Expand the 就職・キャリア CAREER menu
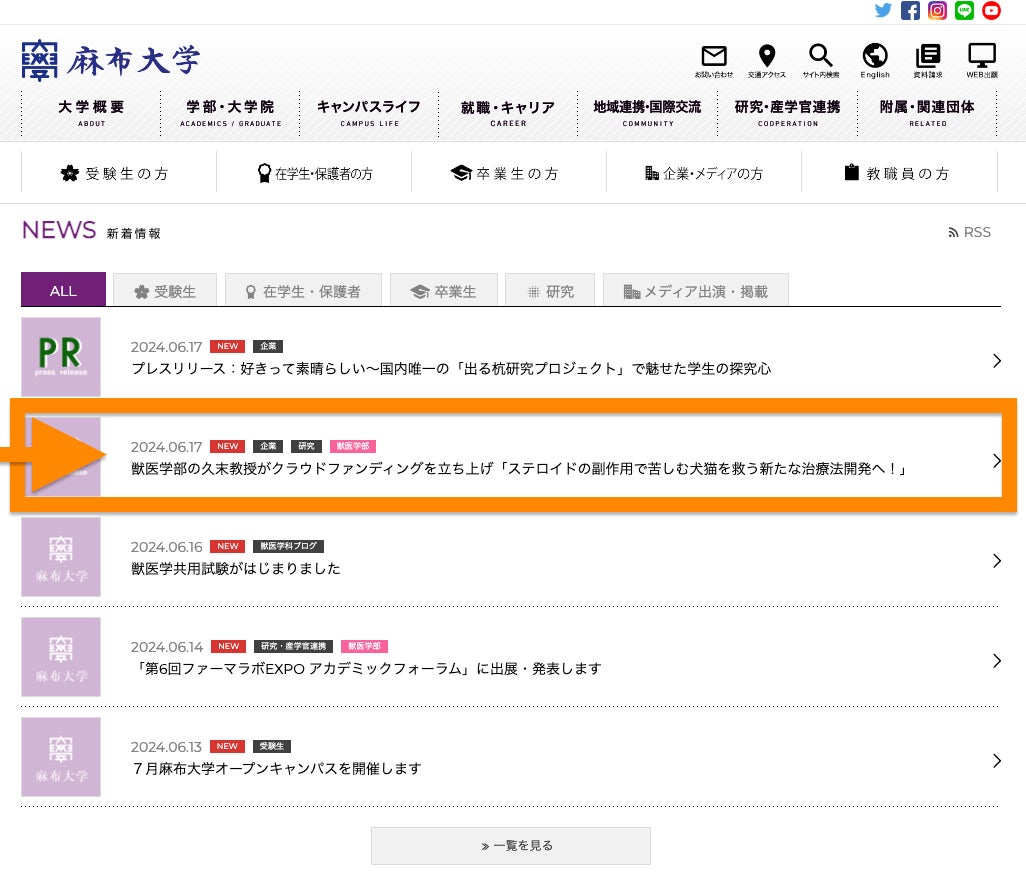Viewport: 1026px width, 873px height. coord(508,113)
